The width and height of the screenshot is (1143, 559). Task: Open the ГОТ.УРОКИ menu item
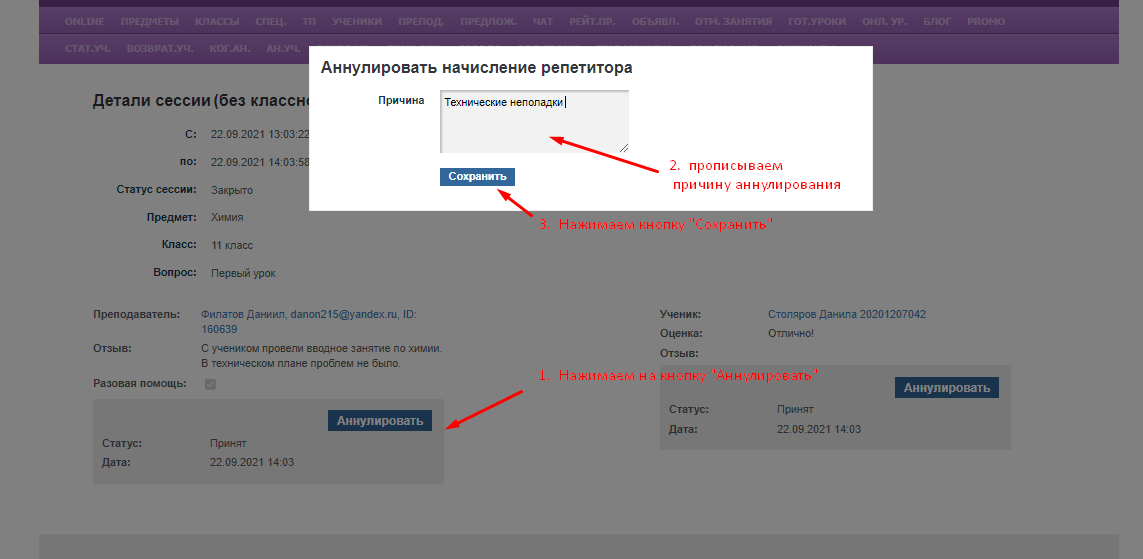tap(817, 22)
